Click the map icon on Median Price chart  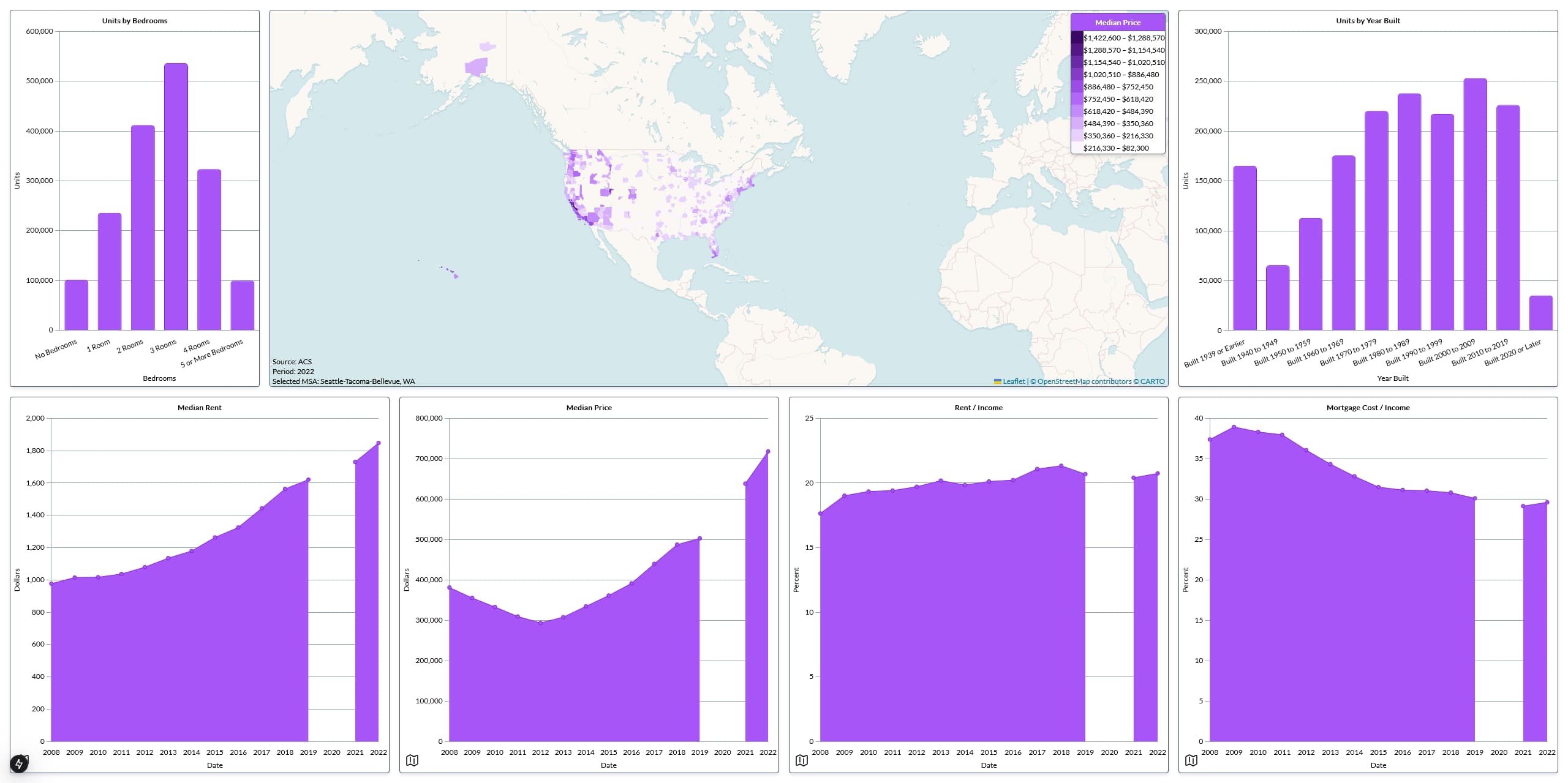point(412,760)
